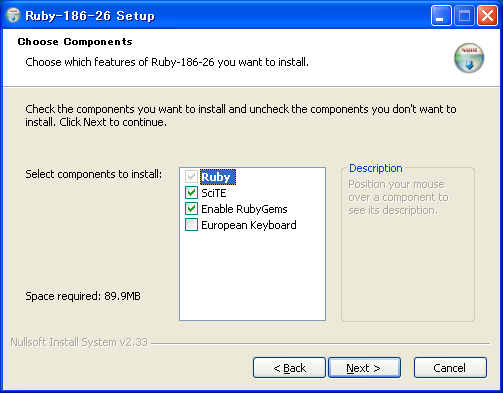Select the Ruby item label
The image size is (503, 393).
(x=218, y=177)
